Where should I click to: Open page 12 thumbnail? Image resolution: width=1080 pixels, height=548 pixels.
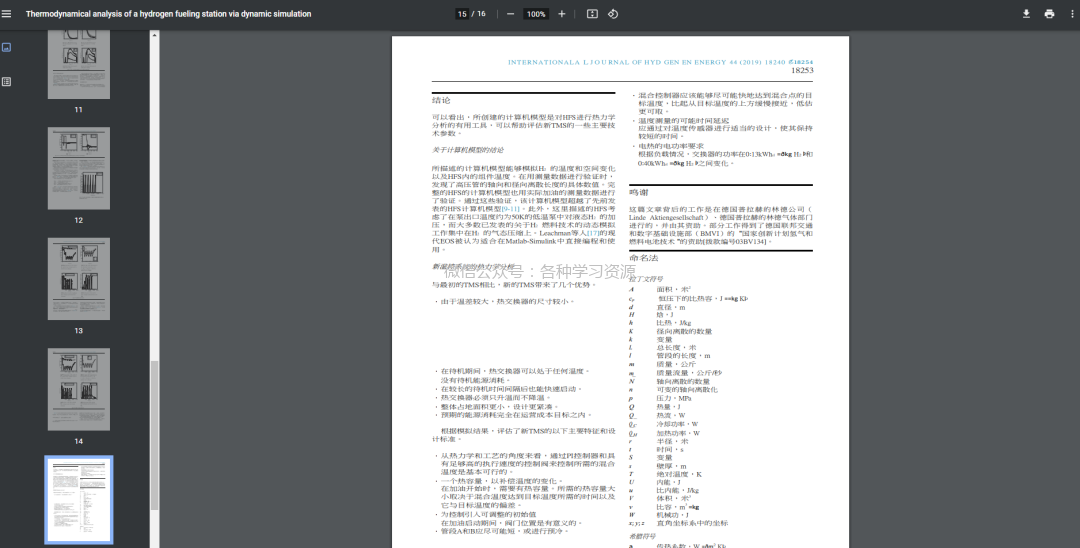pos(79,168)
